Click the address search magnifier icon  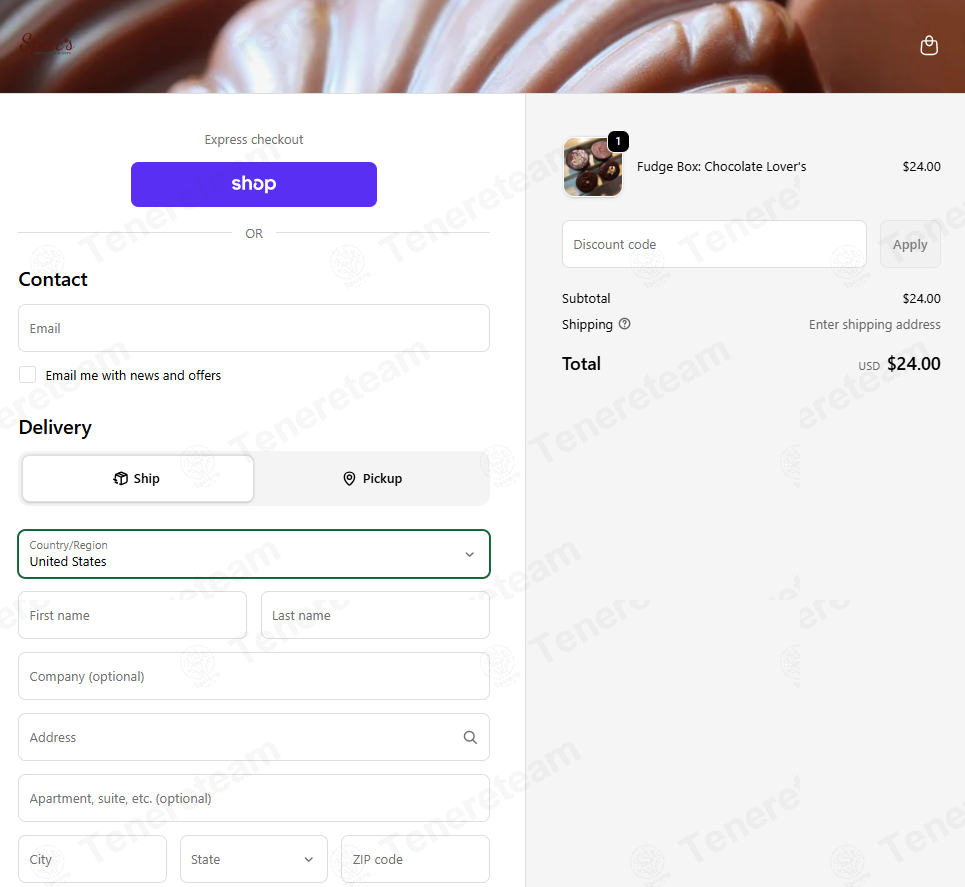coord(470,737)
